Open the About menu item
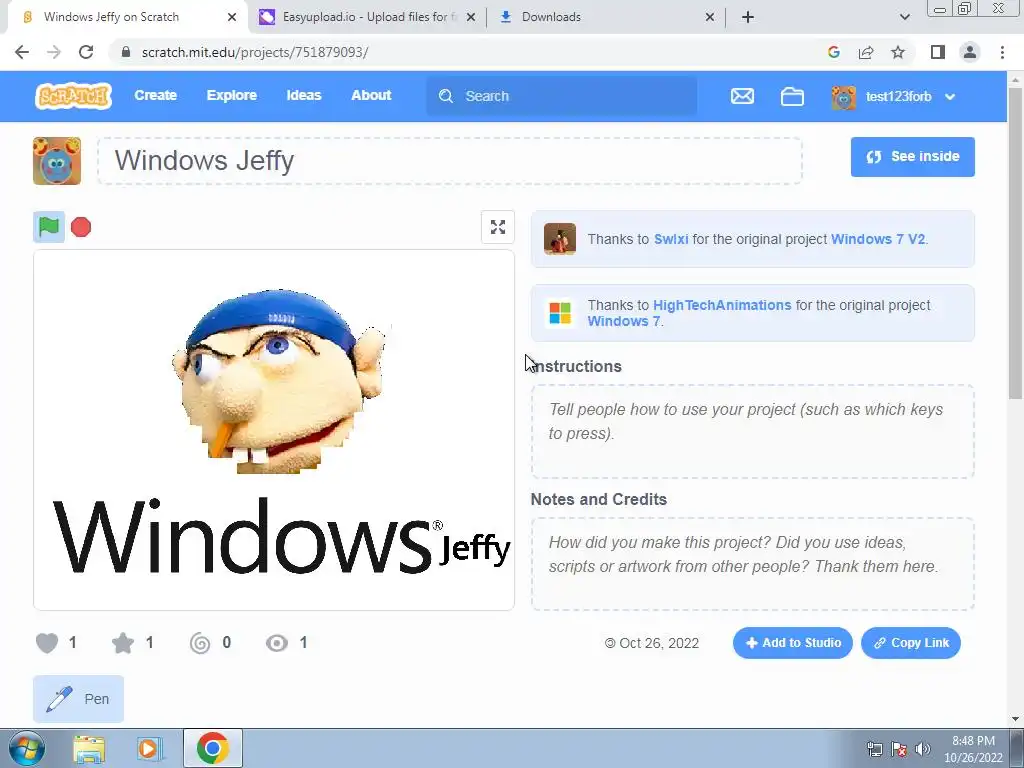 click(x=371, y=95)
